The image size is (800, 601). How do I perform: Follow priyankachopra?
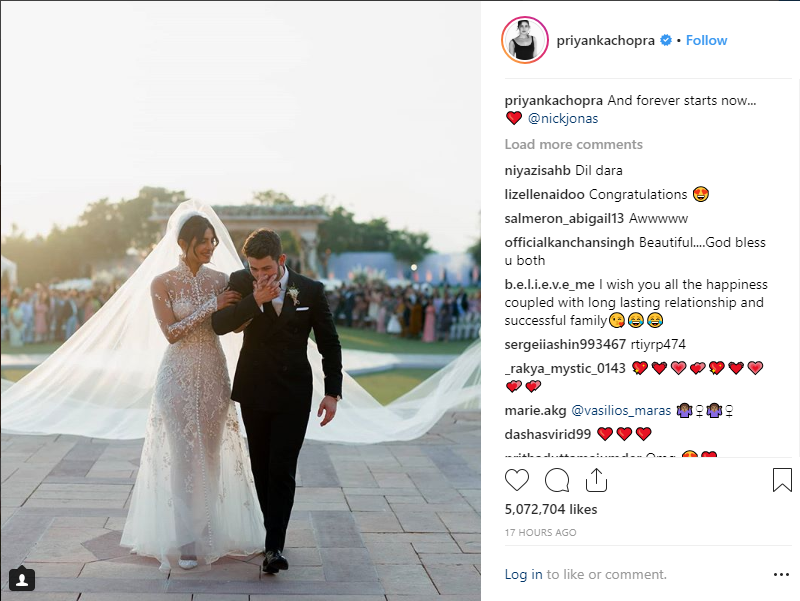[706, 40]
